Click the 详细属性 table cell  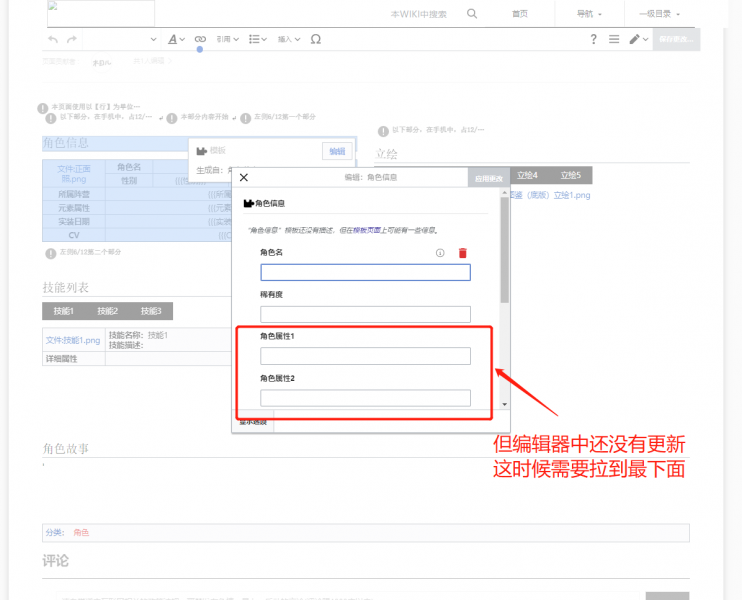tap(74, 359)
